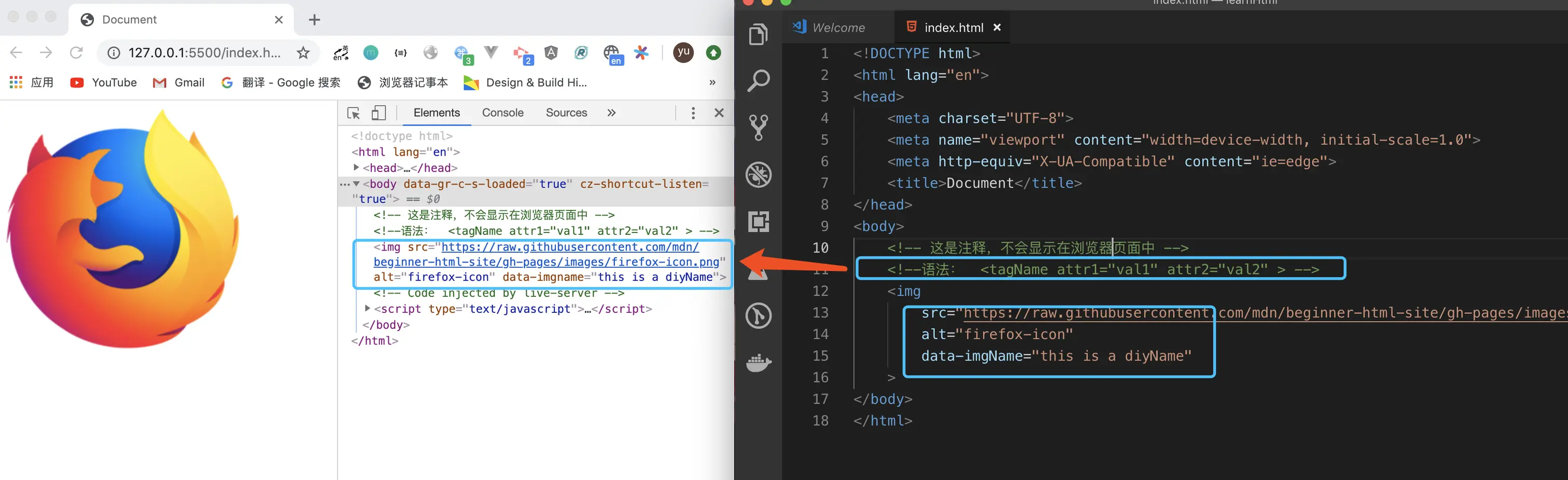
Task: Open a new Chrome tab
Action: click(x=314, y=20)
